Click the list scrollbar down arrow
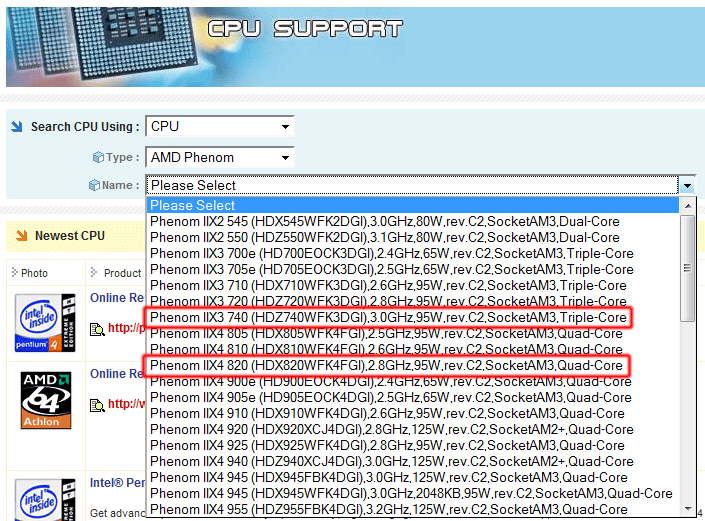 click(687, 509)
